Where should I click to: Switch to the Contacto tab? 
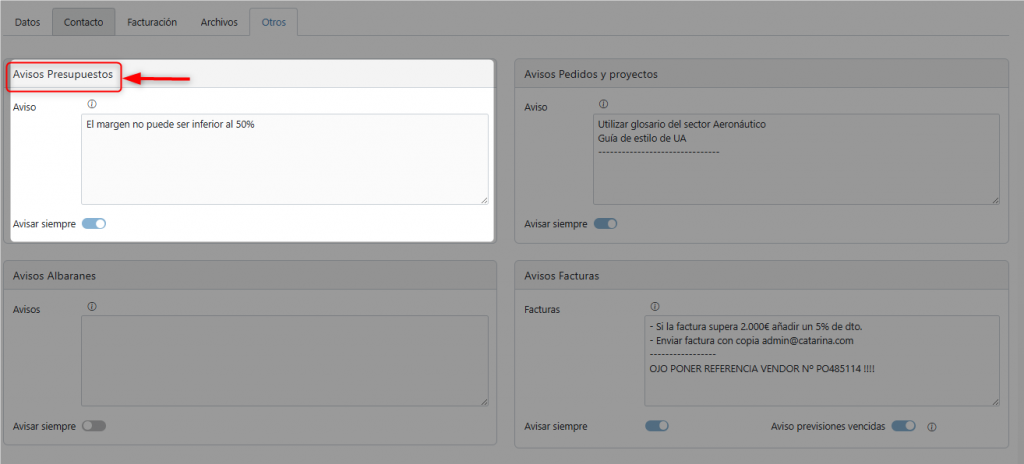tap(84, 21)
